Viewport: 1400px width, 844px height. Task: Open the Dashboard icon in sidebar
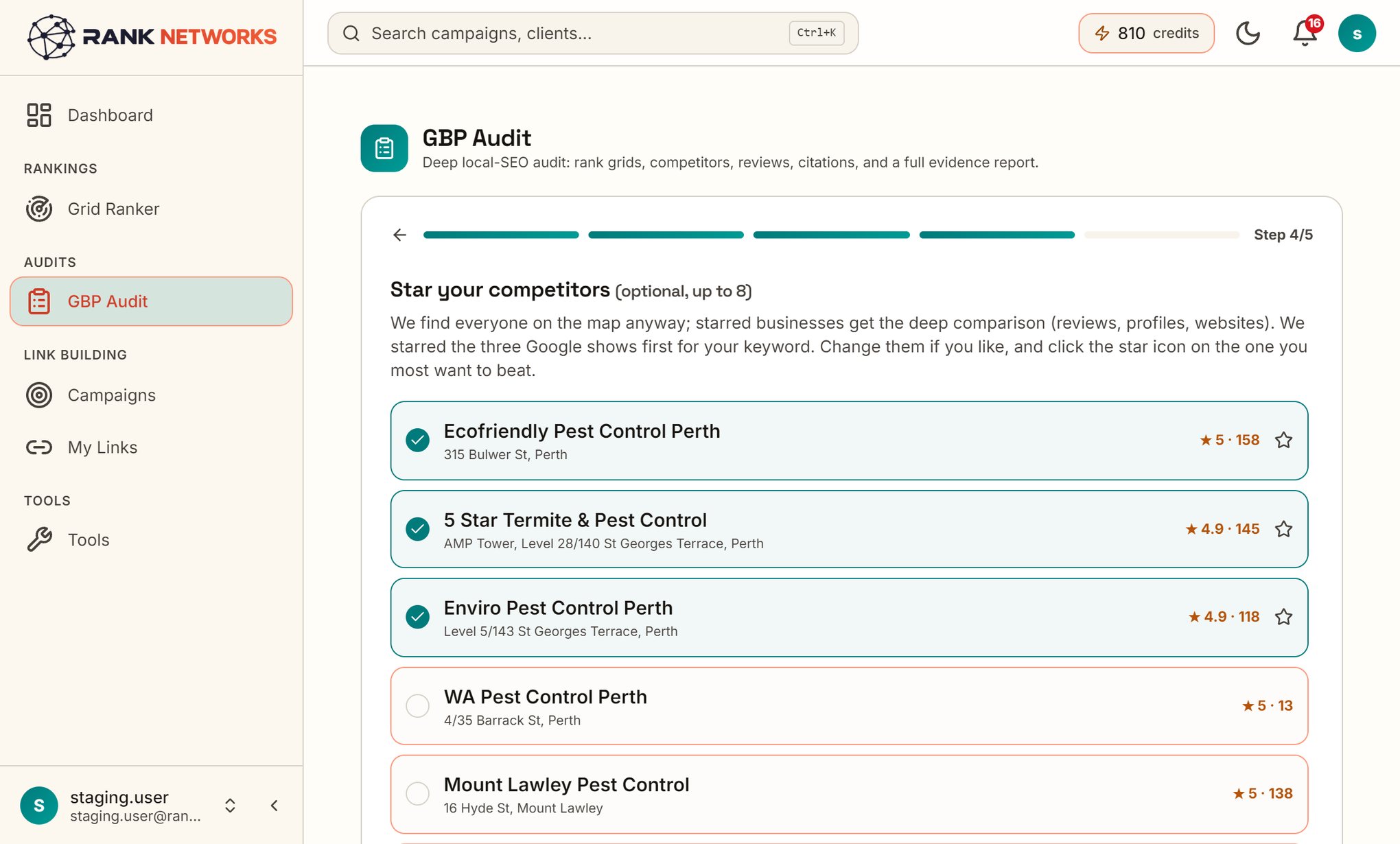(x=39, y=115)
